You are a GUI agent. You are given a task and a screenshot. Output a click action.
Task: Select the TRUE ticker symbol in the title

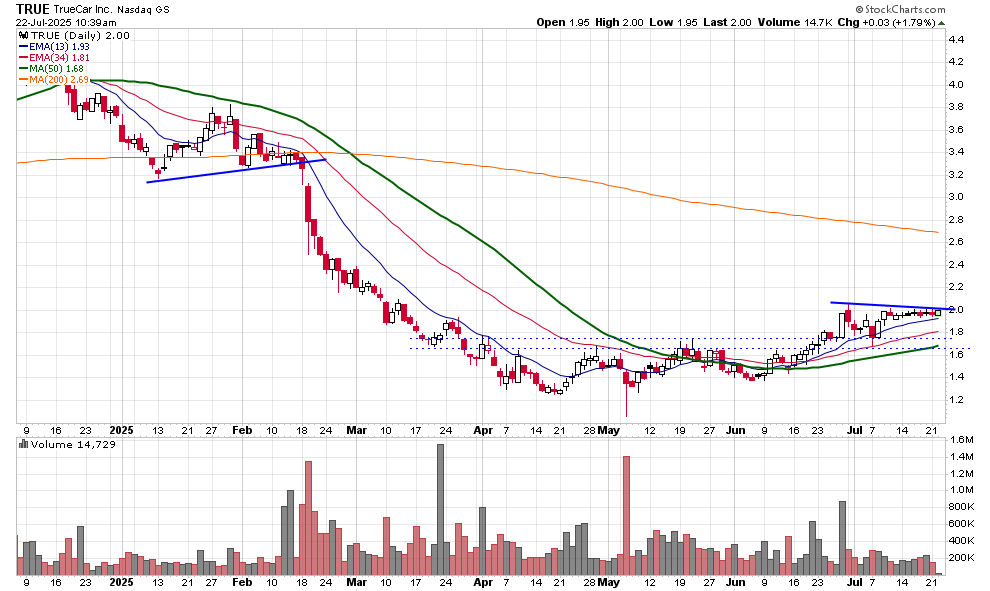coord(31,9)
